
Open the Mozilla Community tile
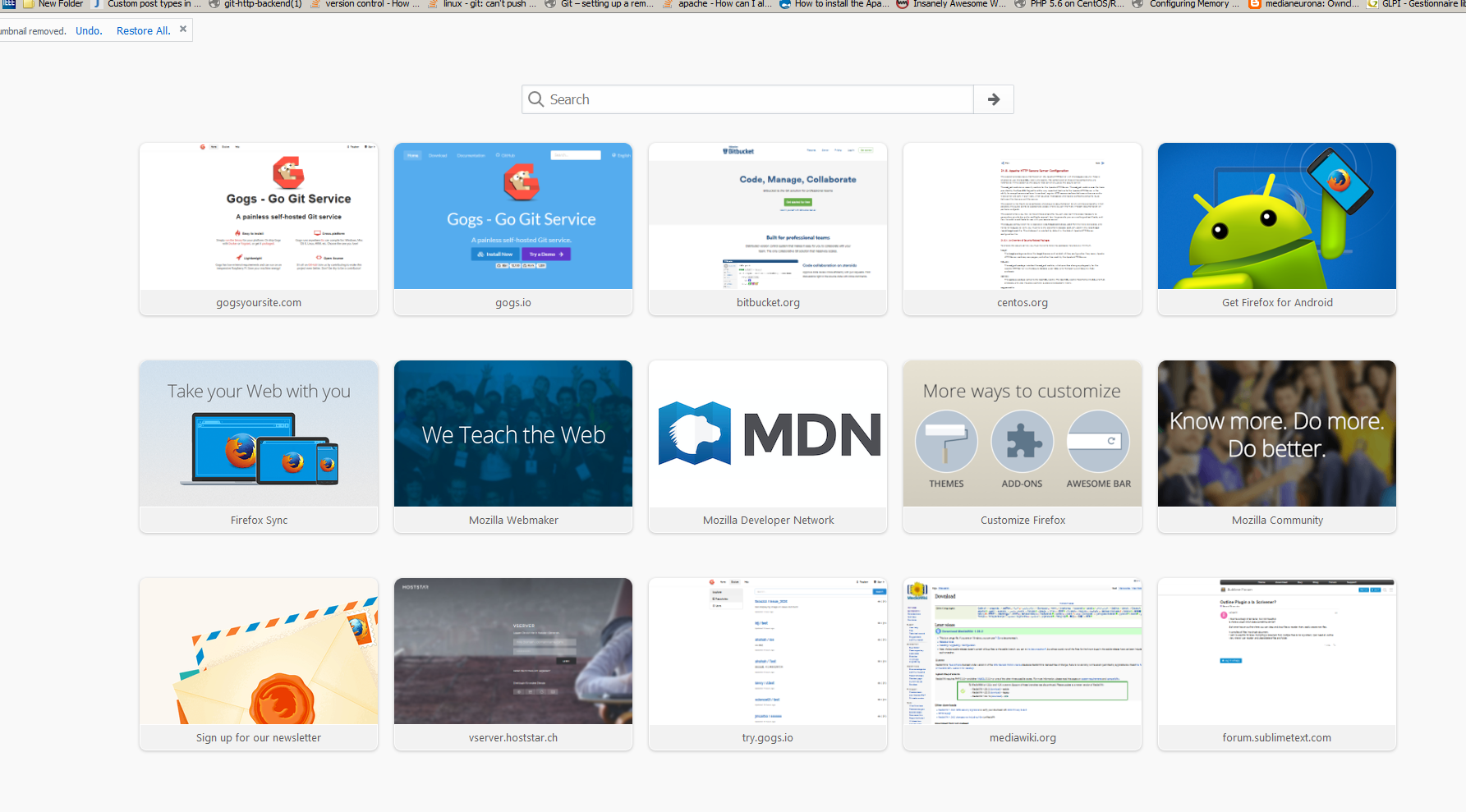click(x=1277, y=447)
